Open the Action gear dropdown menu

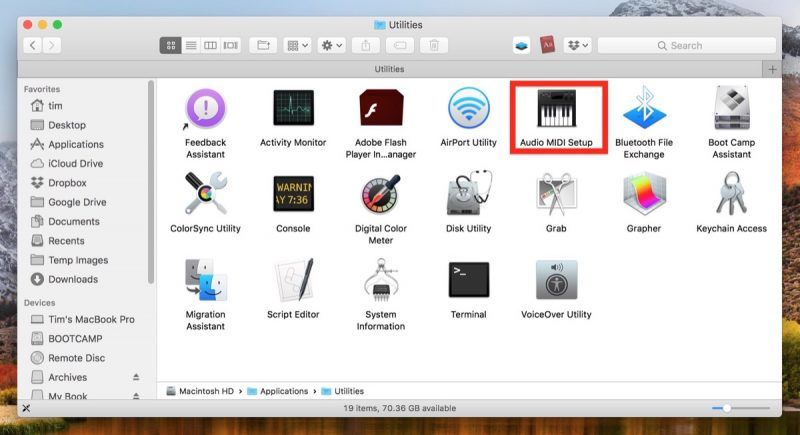point(330,45)
